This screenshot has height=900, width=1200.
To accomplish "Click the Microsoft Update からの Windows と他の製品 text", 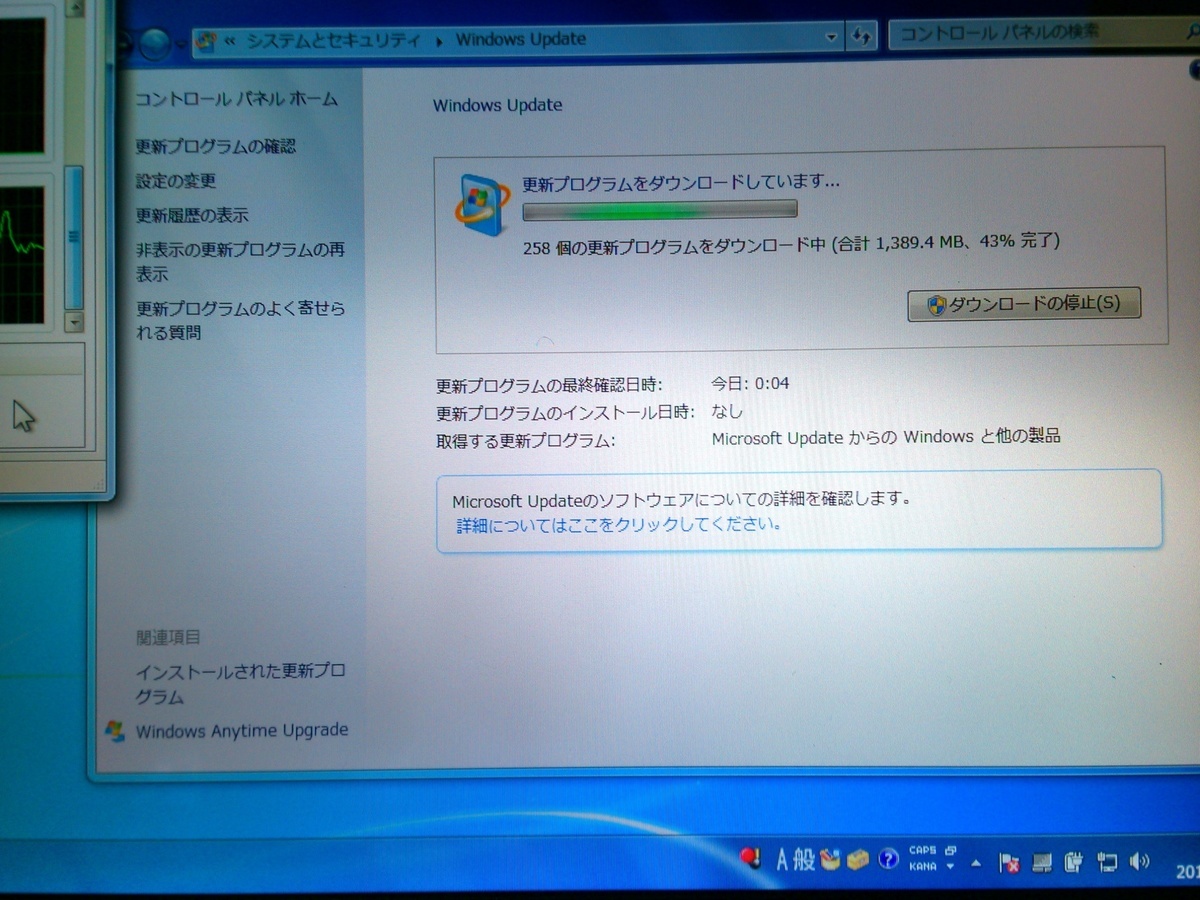I will (885, 437).
